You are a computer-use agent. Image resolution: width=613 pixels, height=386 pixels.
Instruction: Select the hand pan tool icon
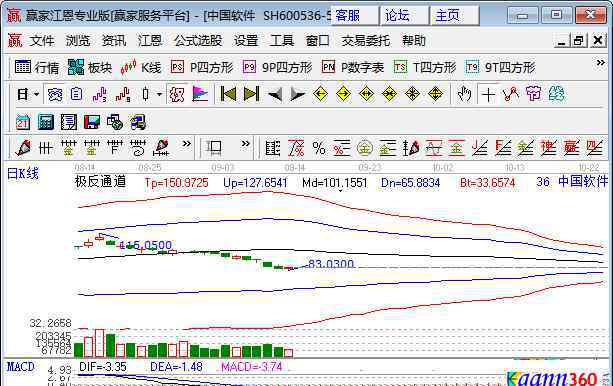tap(464, 94)
